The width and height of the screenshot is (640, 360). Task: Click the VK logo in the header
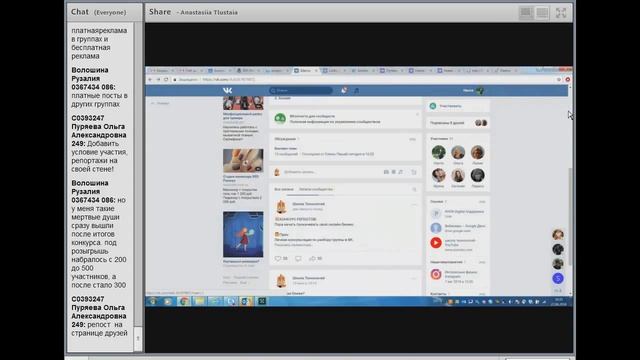227,90
